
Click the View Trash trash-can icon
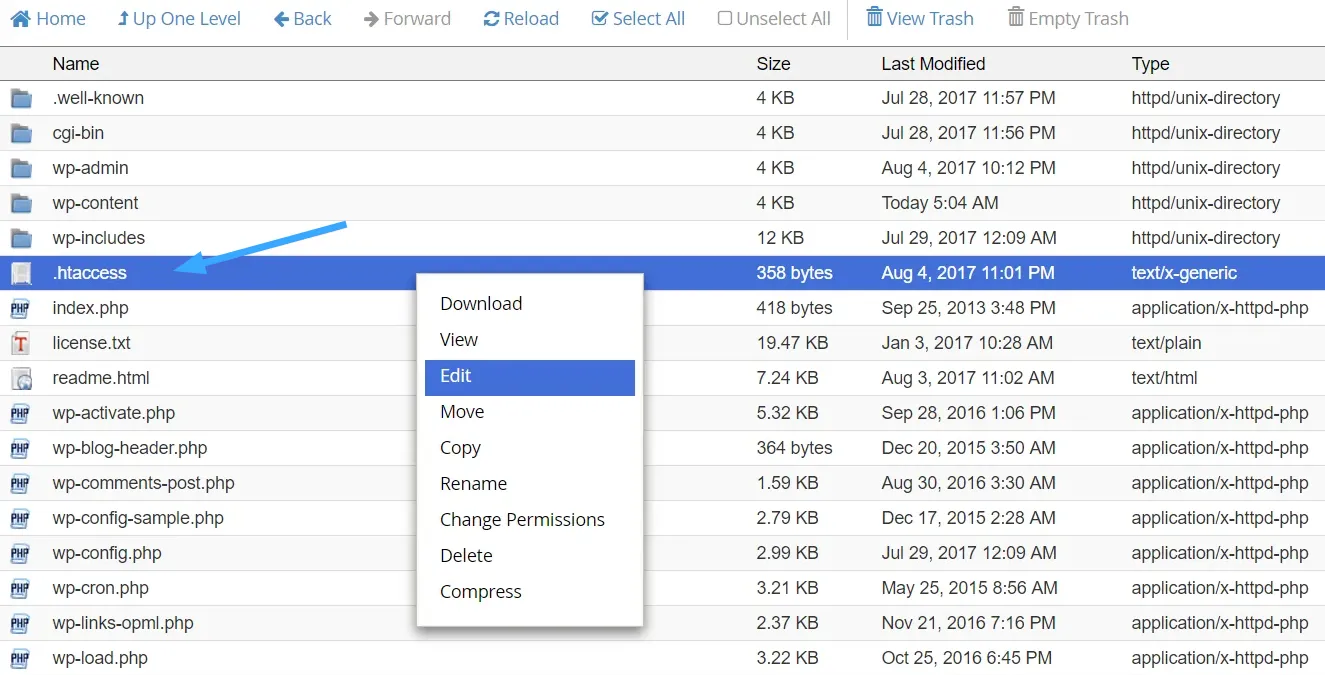click(x=875, y=17)
